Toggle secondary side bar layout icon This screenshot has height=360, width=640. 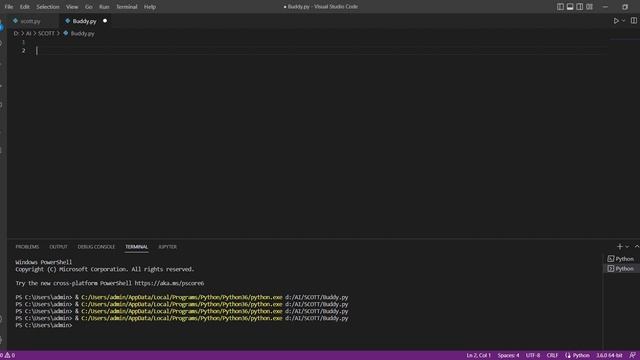(x=580, y=7)
